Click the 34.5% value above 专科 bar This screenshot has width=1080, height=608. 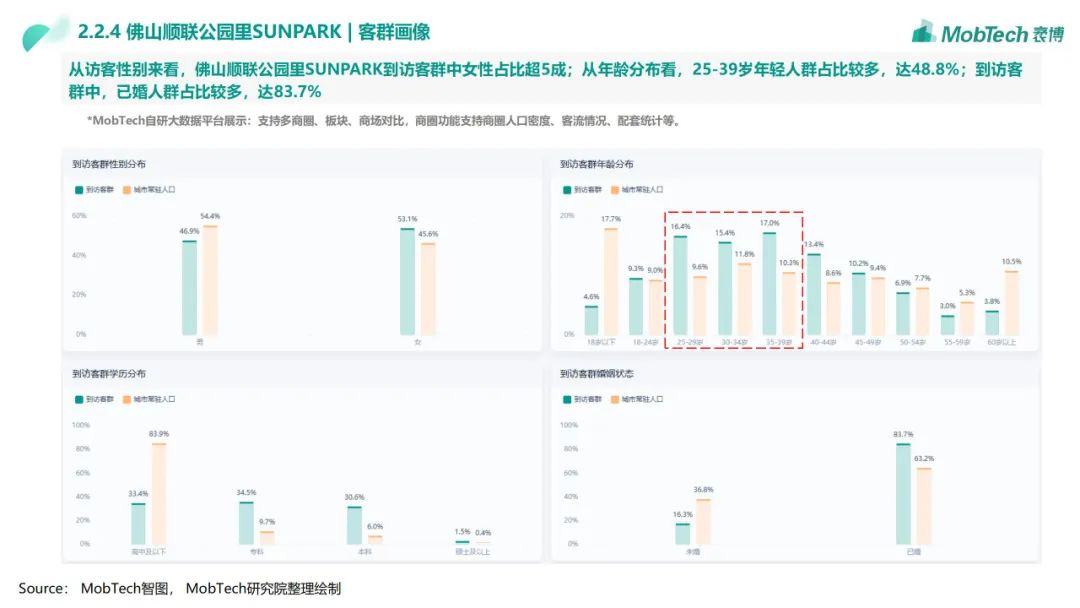coord(246,492)
